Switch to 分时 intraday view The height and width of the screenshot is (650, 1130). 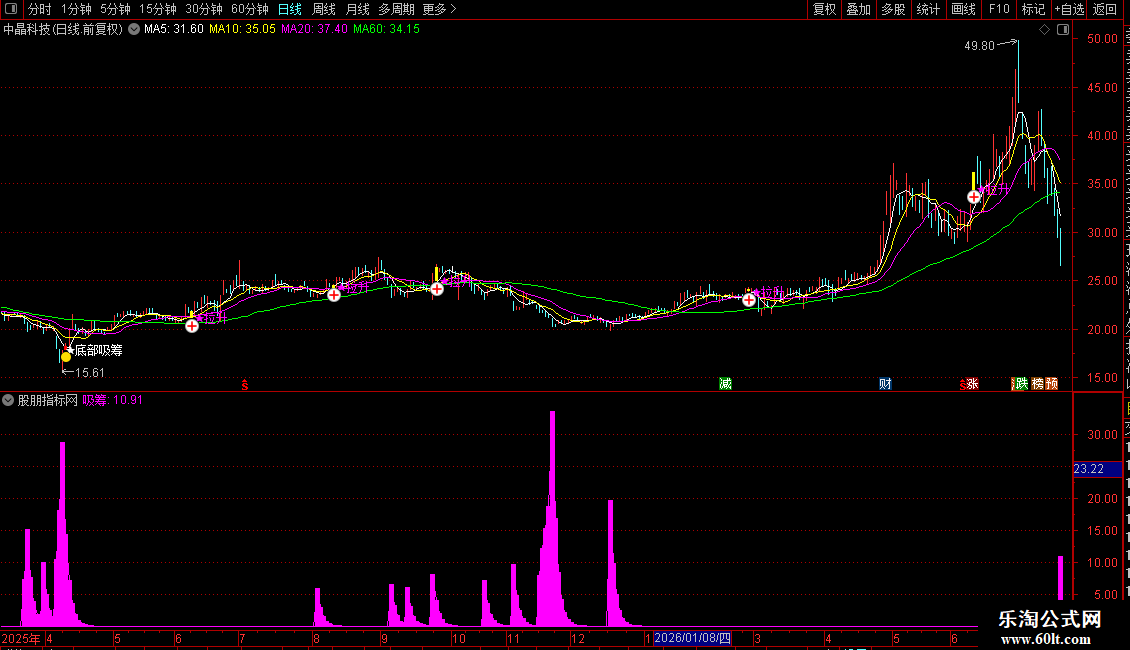coord(40,9)
